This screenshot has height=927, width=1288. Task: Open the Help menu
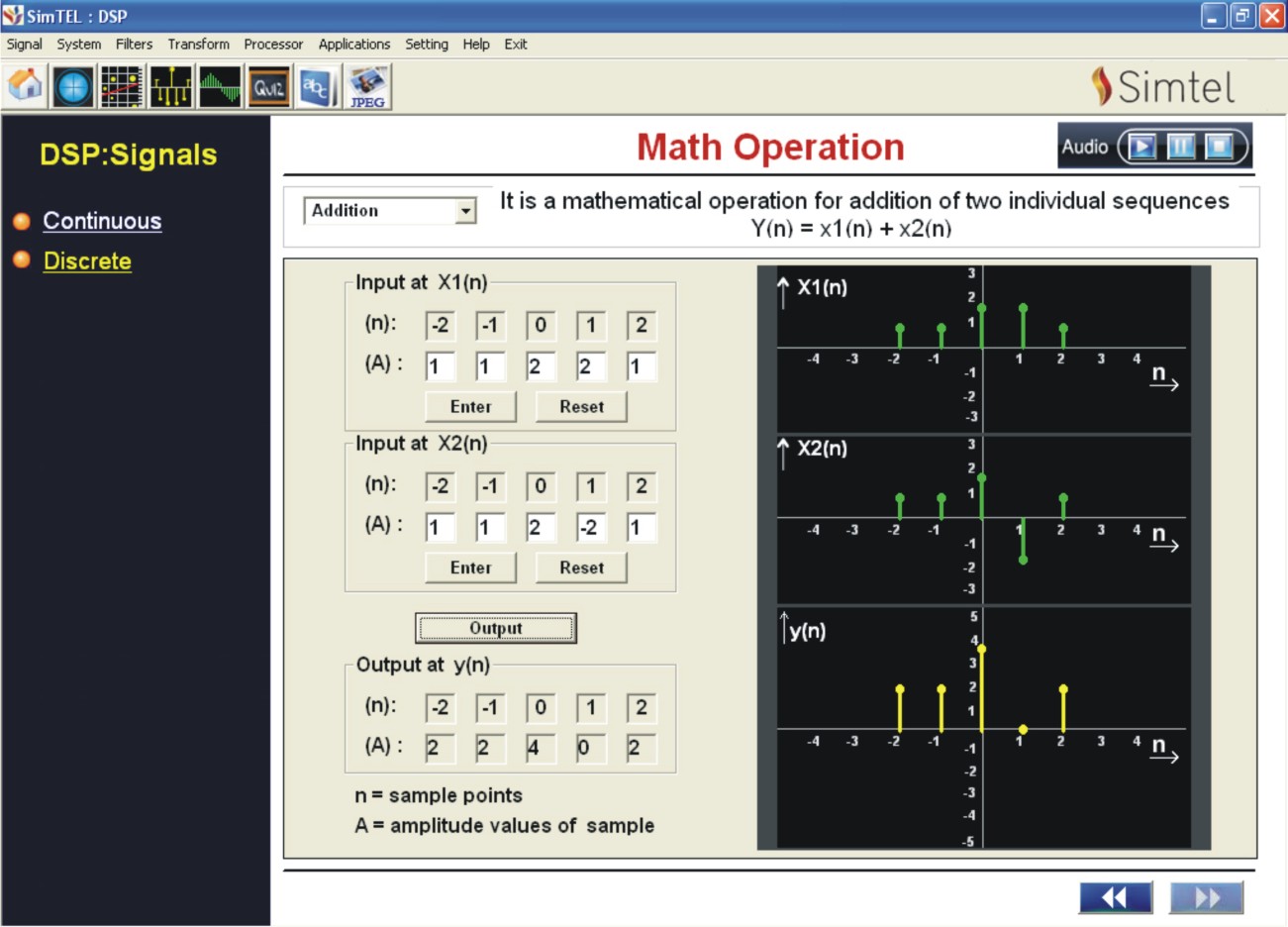tap(476, 45)
